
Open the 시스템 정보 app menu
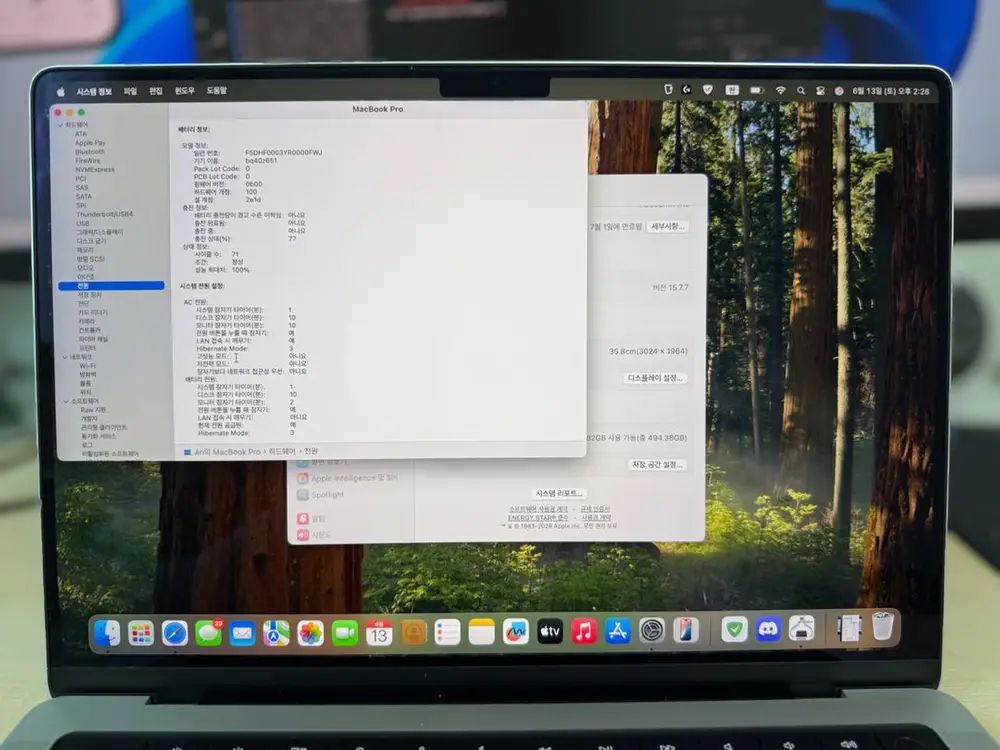(94, 91)
